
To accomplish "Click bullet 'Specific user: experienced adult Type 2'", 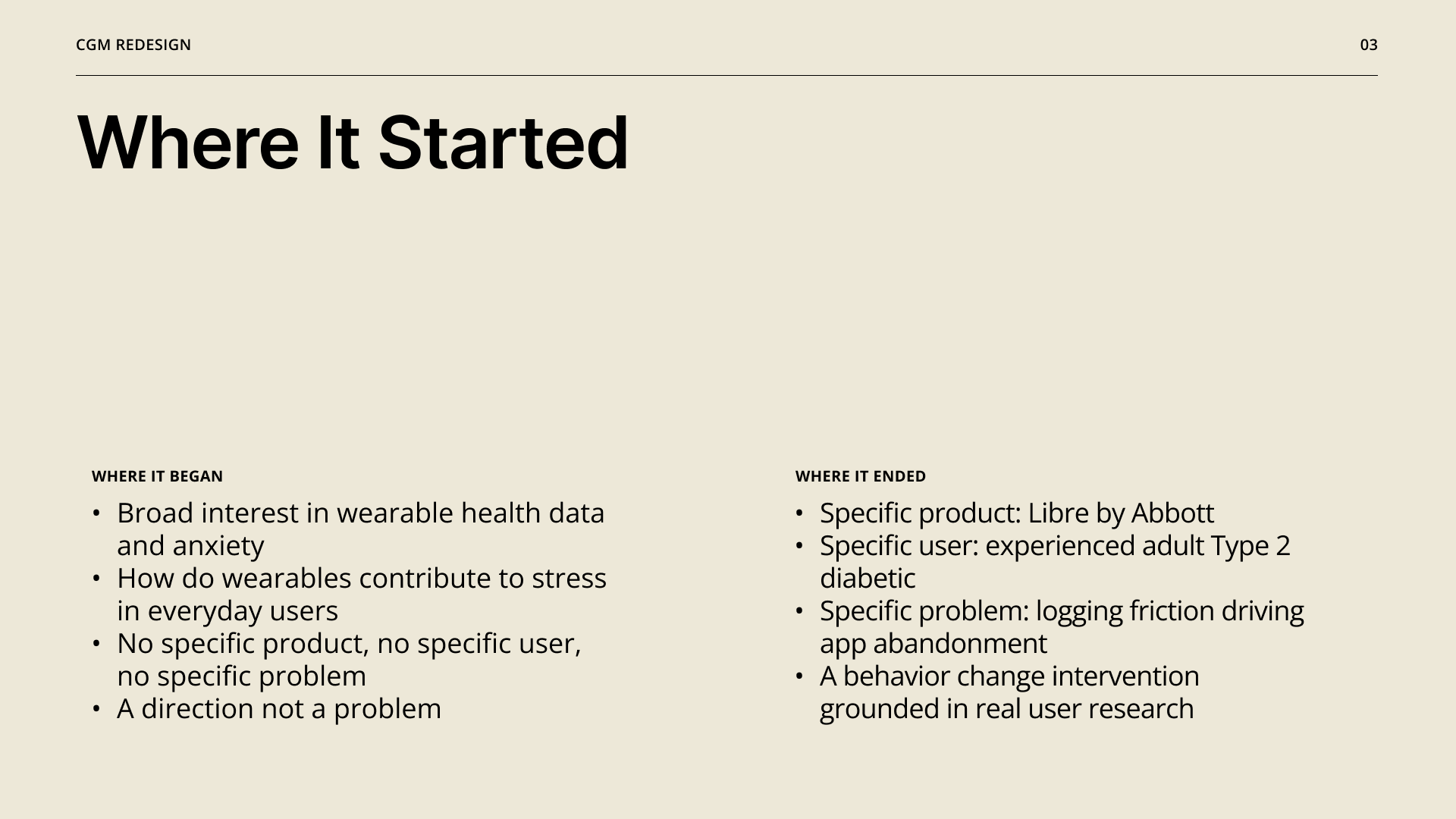I will [1055, 546].
